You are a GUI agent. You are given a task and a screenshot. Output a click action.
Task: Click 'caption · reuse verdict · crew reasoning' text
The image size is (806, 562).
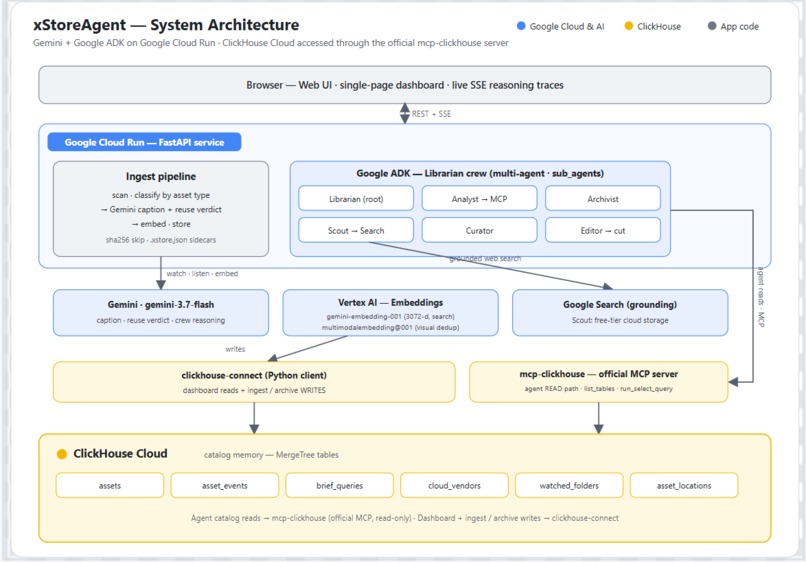point(161,320)
